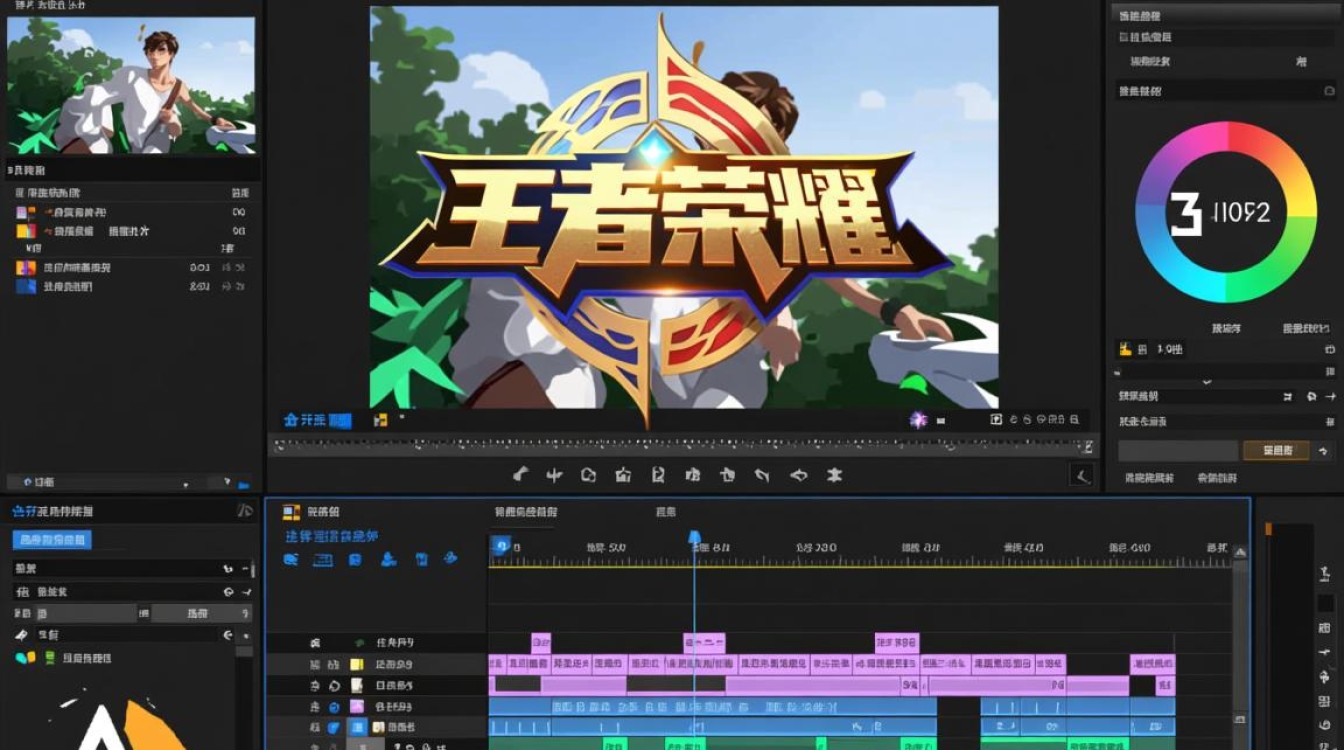Click the first blue icon in the timeline toolbar
This screenshot has width=1344, height=750.
pyautogui.click(x=291, y=560)
